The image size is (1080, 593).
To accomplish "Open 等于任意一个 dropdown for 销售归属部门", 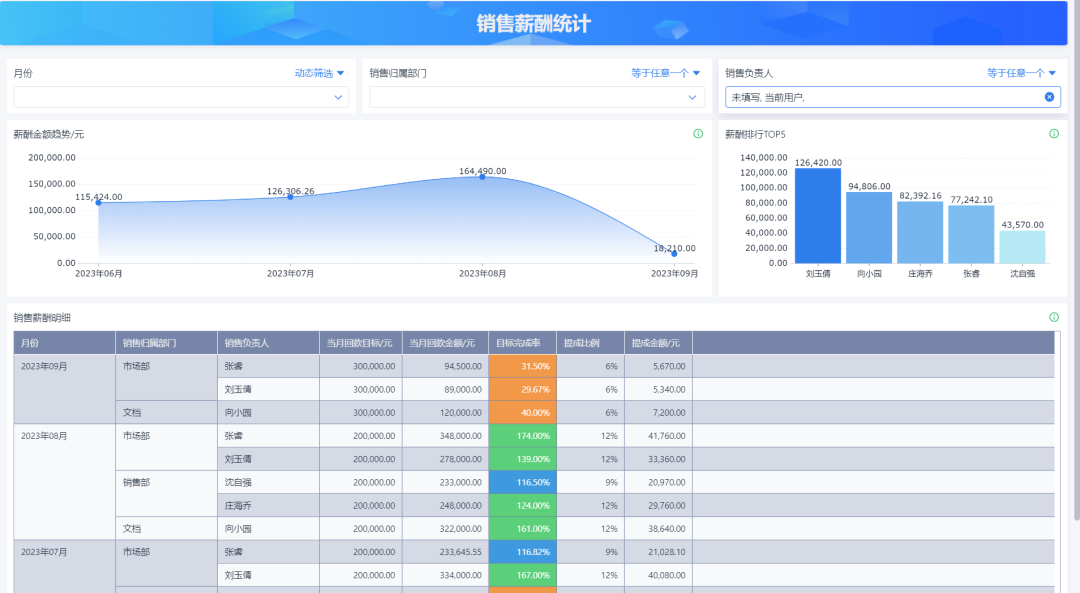I will pyautogui.click(x=665, y=73).
